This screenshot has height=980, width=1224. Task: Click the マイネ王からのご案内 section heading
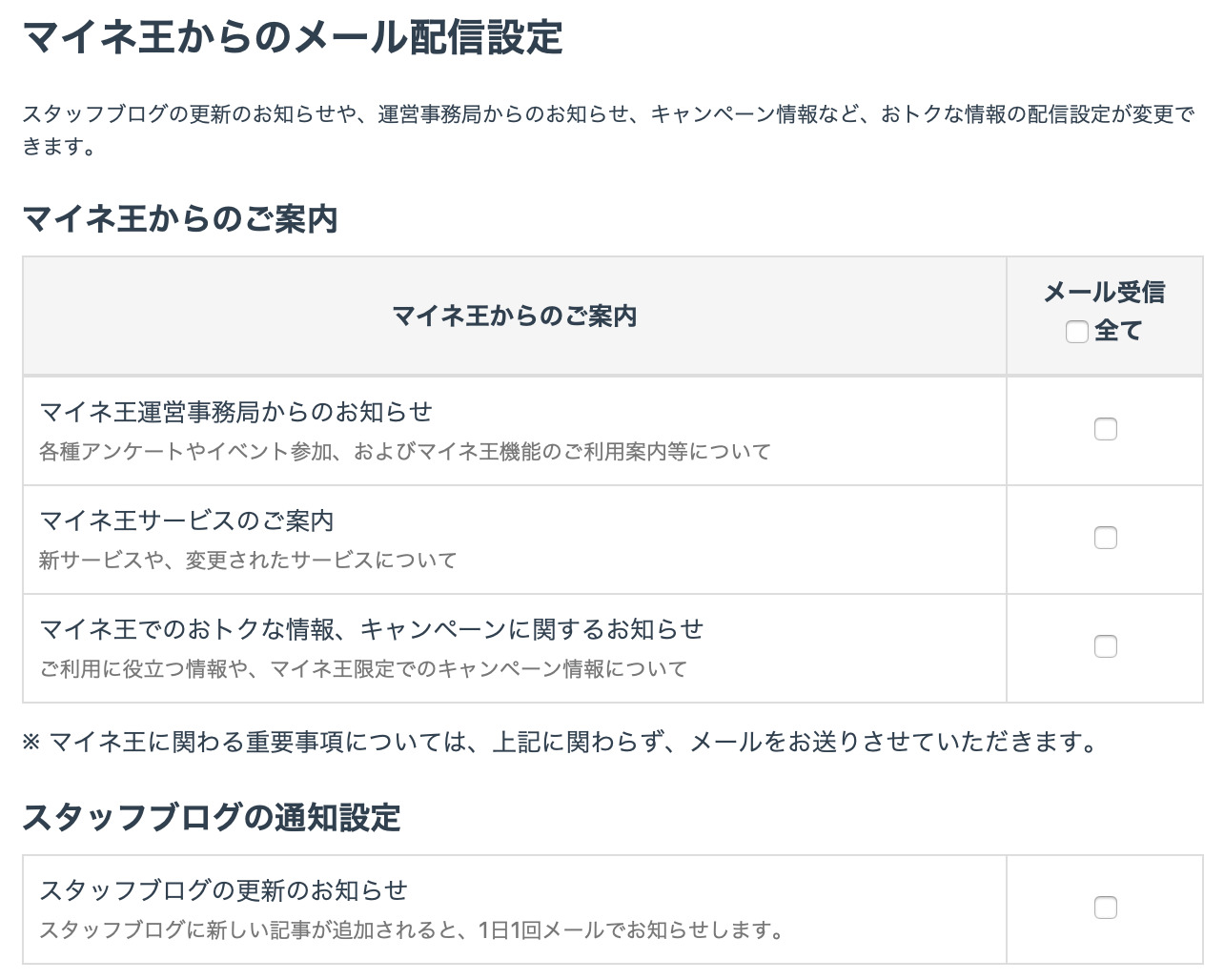coord(180,219)
